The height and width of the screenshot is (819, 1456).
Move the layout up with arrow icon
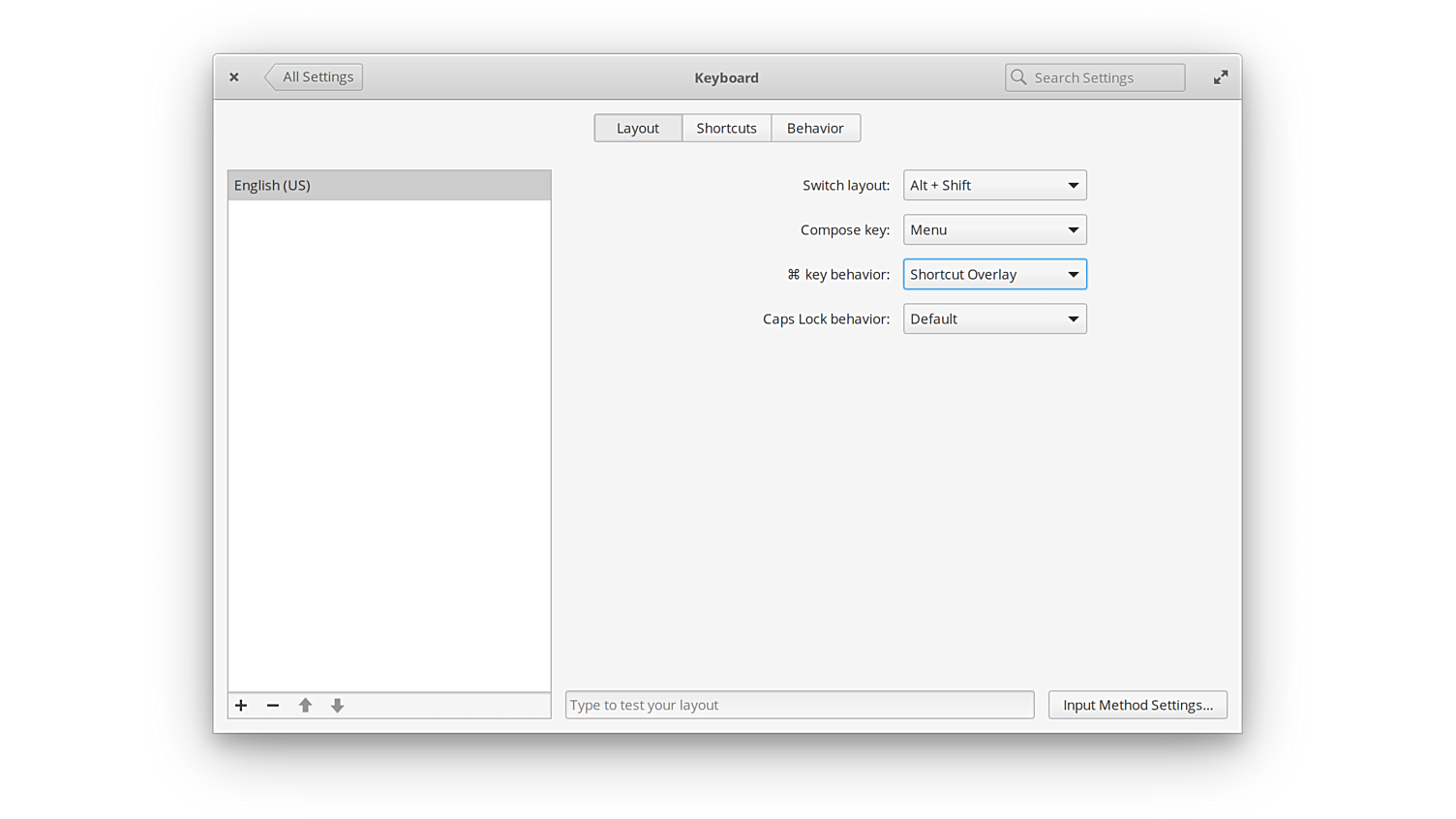tap(305, 706)
